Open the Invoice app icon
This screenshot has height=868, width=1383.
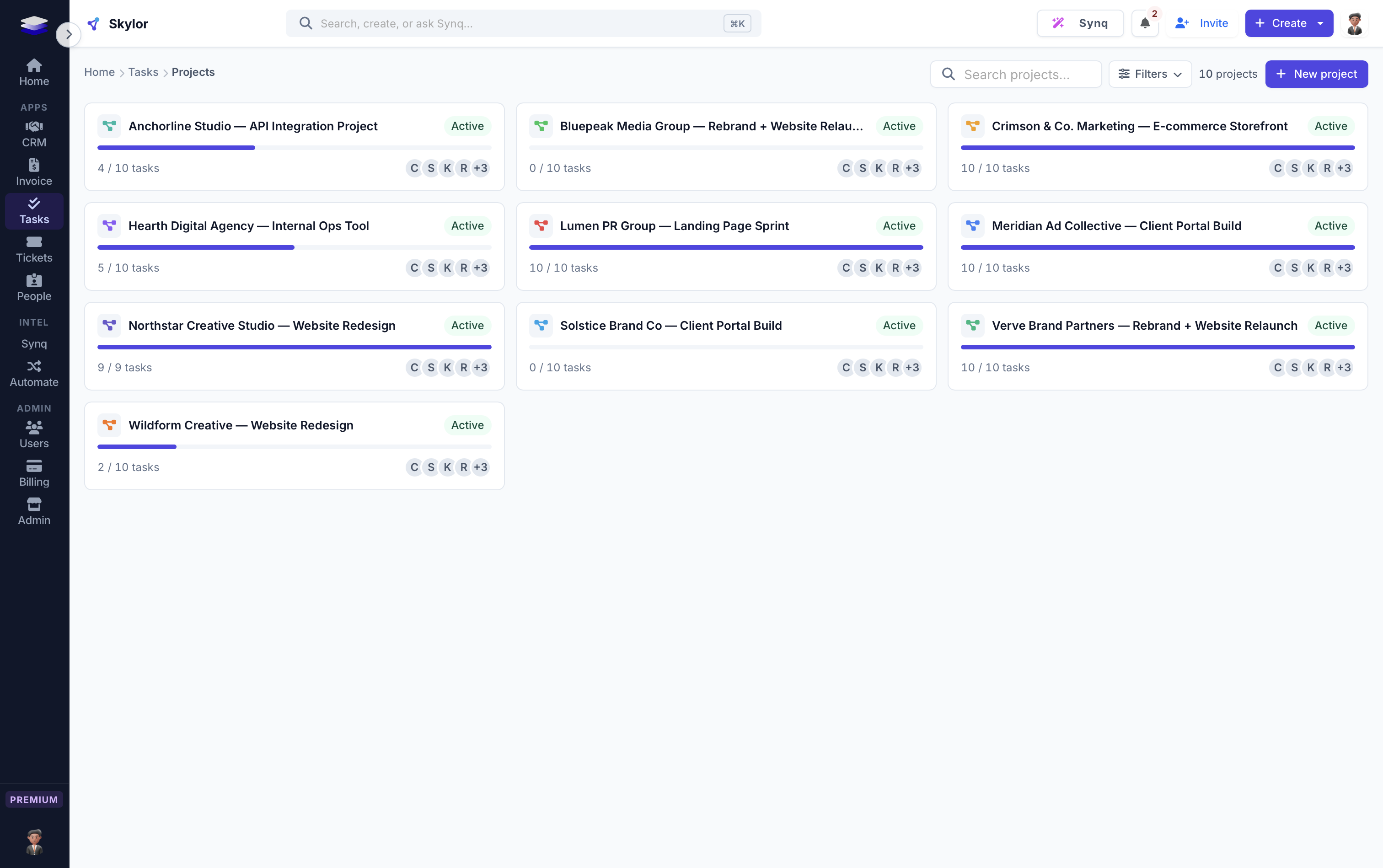[x=34, y=166]
